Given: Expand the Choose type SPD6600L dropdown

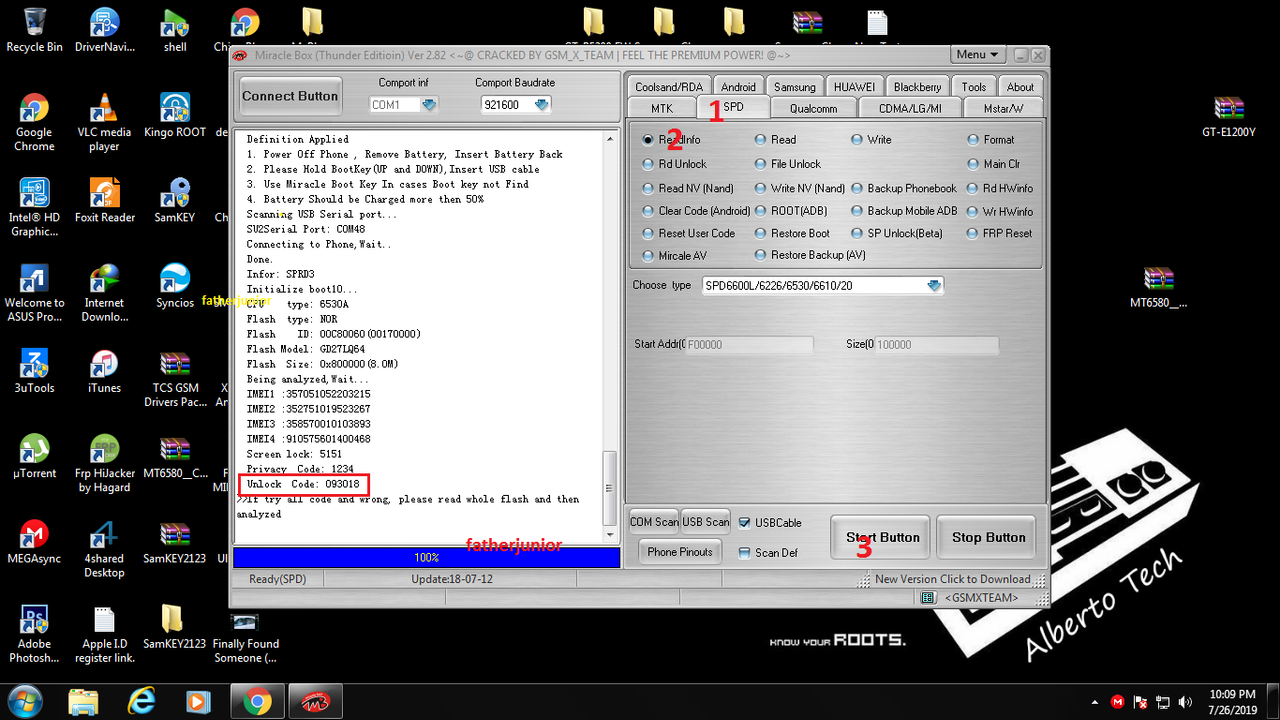Looking at the screenshot, I should click(x=934, y=286).
